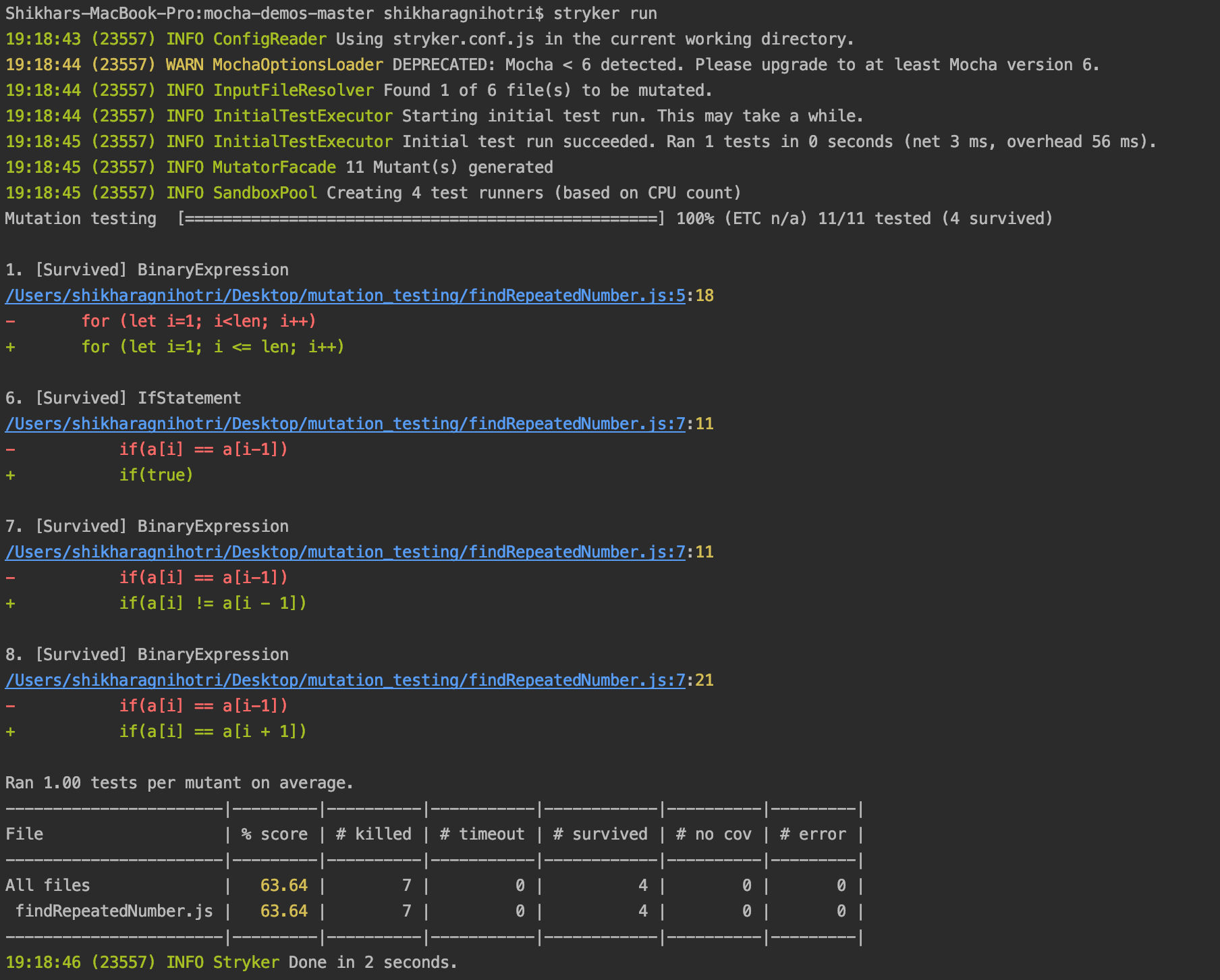Select '6. [Survived] IfStatement' heading
Screen dimensions: 1220x980
[123, 398]
